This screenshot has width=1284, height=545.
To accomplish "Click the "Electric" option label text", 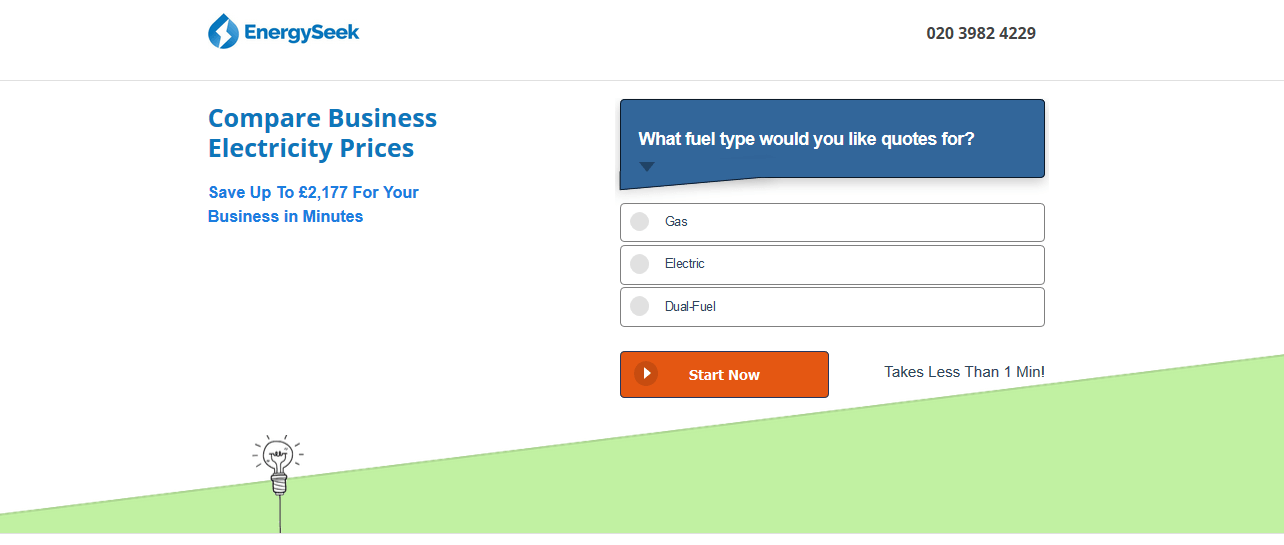I will [x=685, y=264].
